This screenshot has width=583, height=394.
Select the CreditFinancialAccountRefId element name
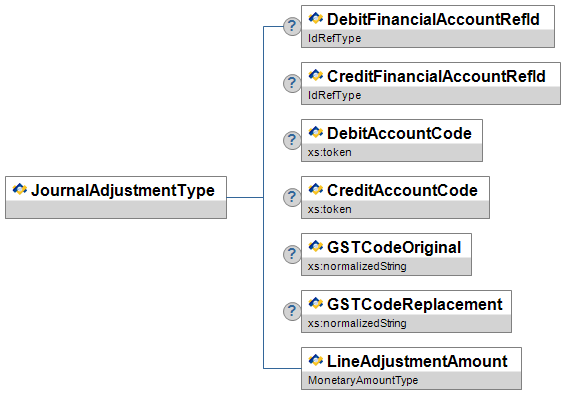(x=436, y=76)
